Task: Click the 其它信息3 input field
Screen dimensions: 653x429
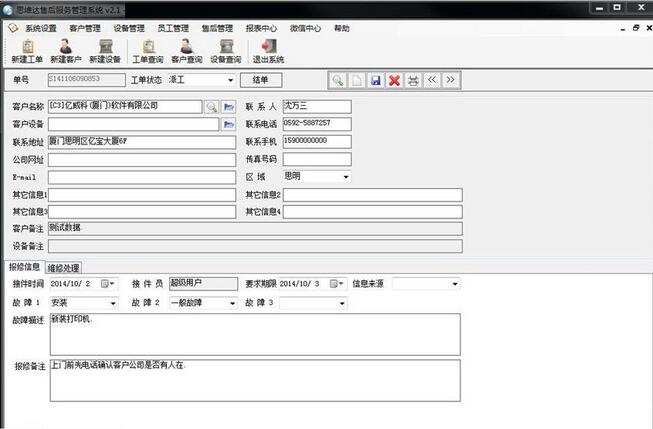Action: click(142, 212)
